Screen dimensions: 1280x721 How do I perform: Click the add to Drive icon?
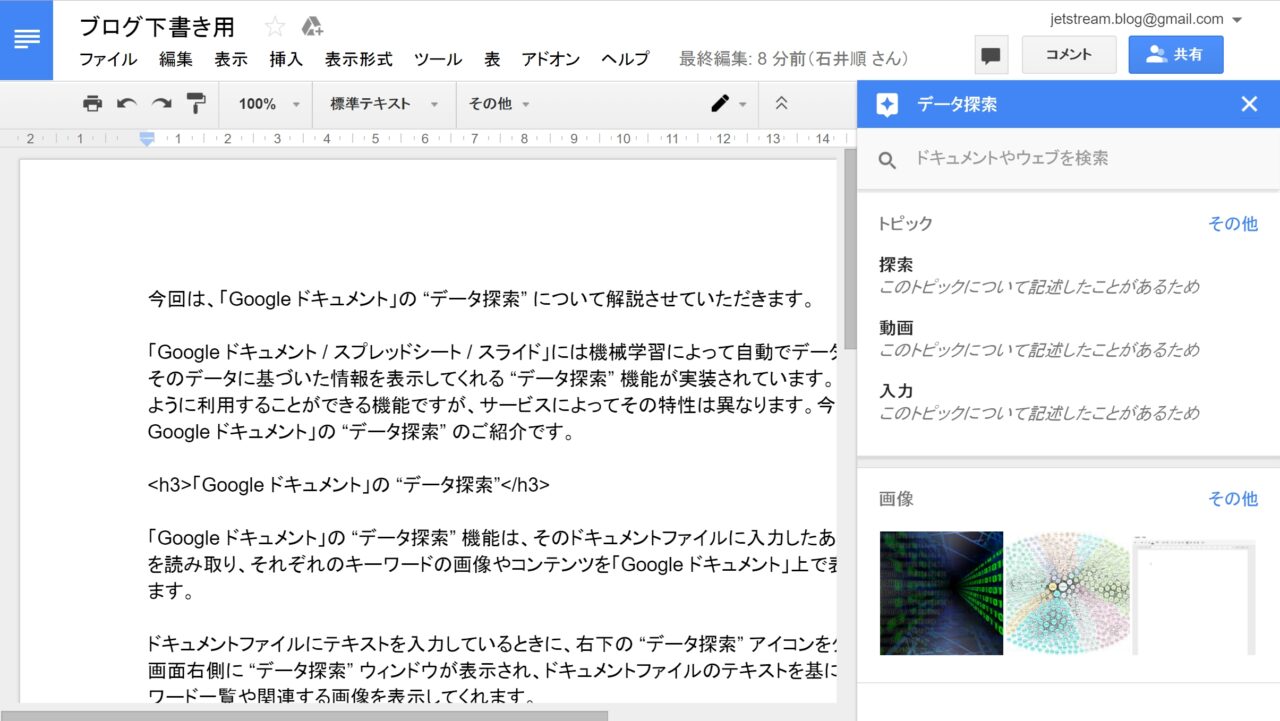click(312, 27)
